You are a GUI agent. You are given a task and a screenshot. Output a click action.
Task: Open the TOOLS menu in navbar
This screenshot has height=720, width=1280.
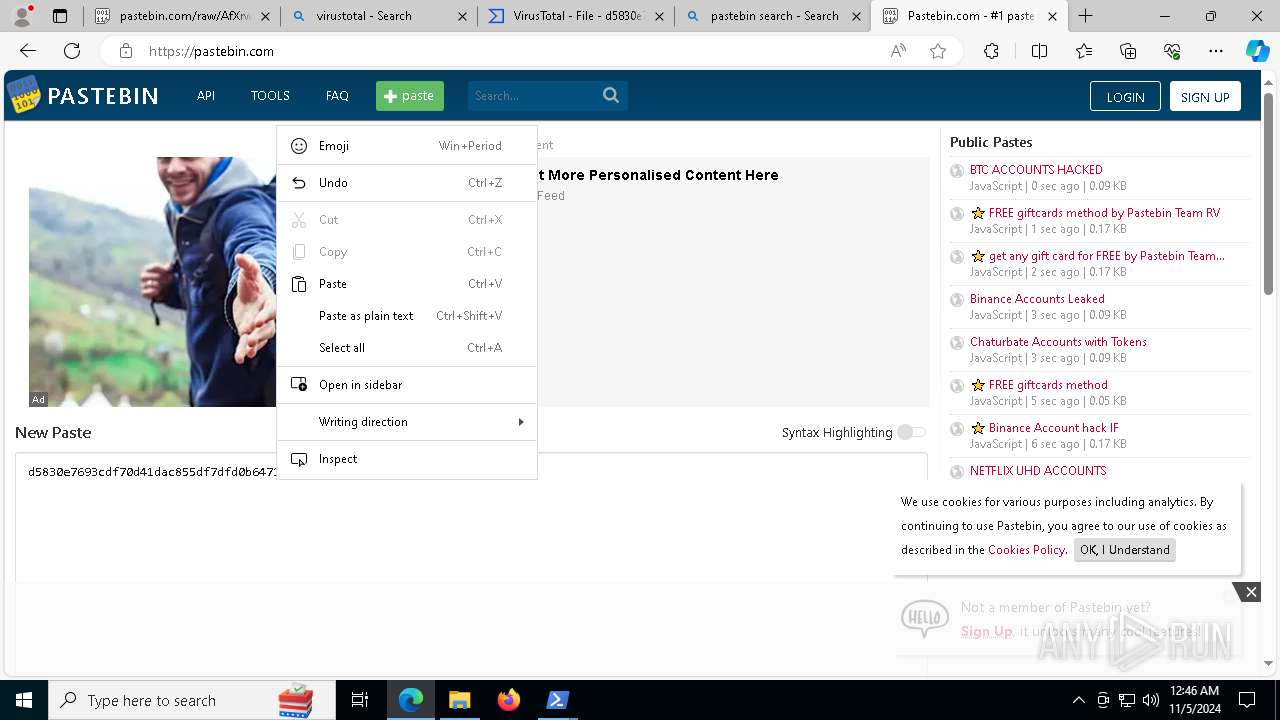coord(270,96)
